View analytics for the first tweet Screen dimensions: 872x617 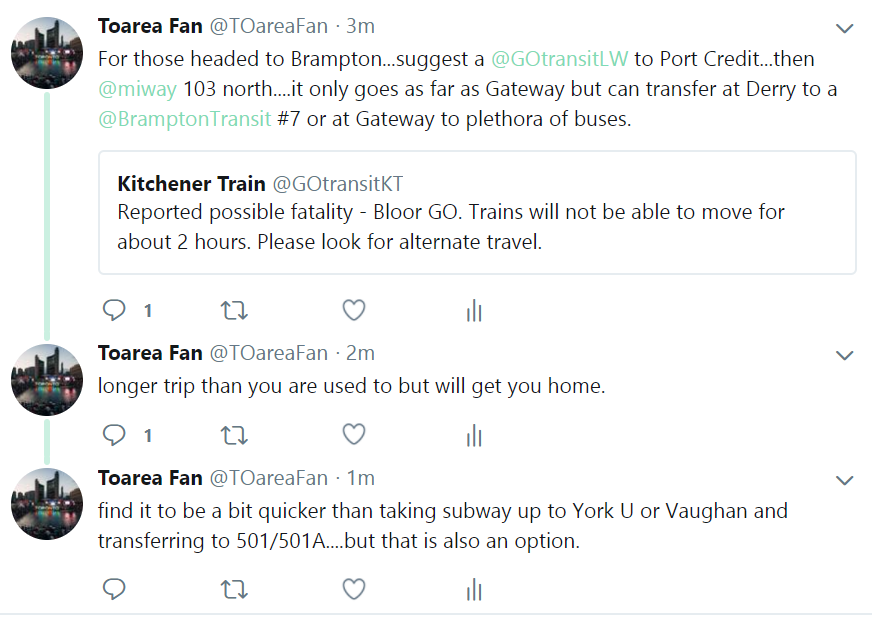click(x=474, y=312)
